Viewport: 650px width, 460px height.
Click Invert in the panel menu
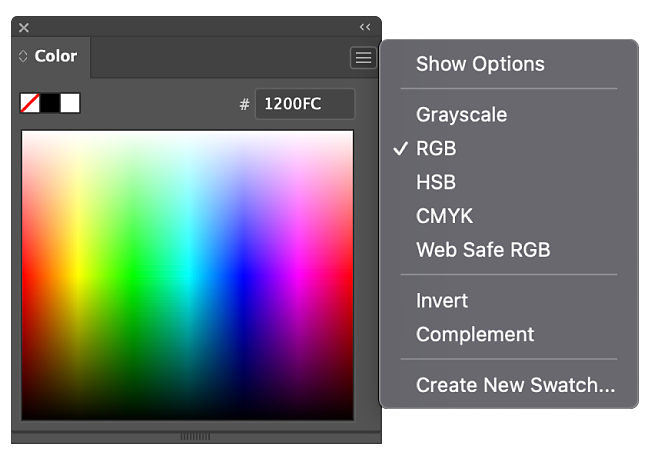(x=442, y=301)
